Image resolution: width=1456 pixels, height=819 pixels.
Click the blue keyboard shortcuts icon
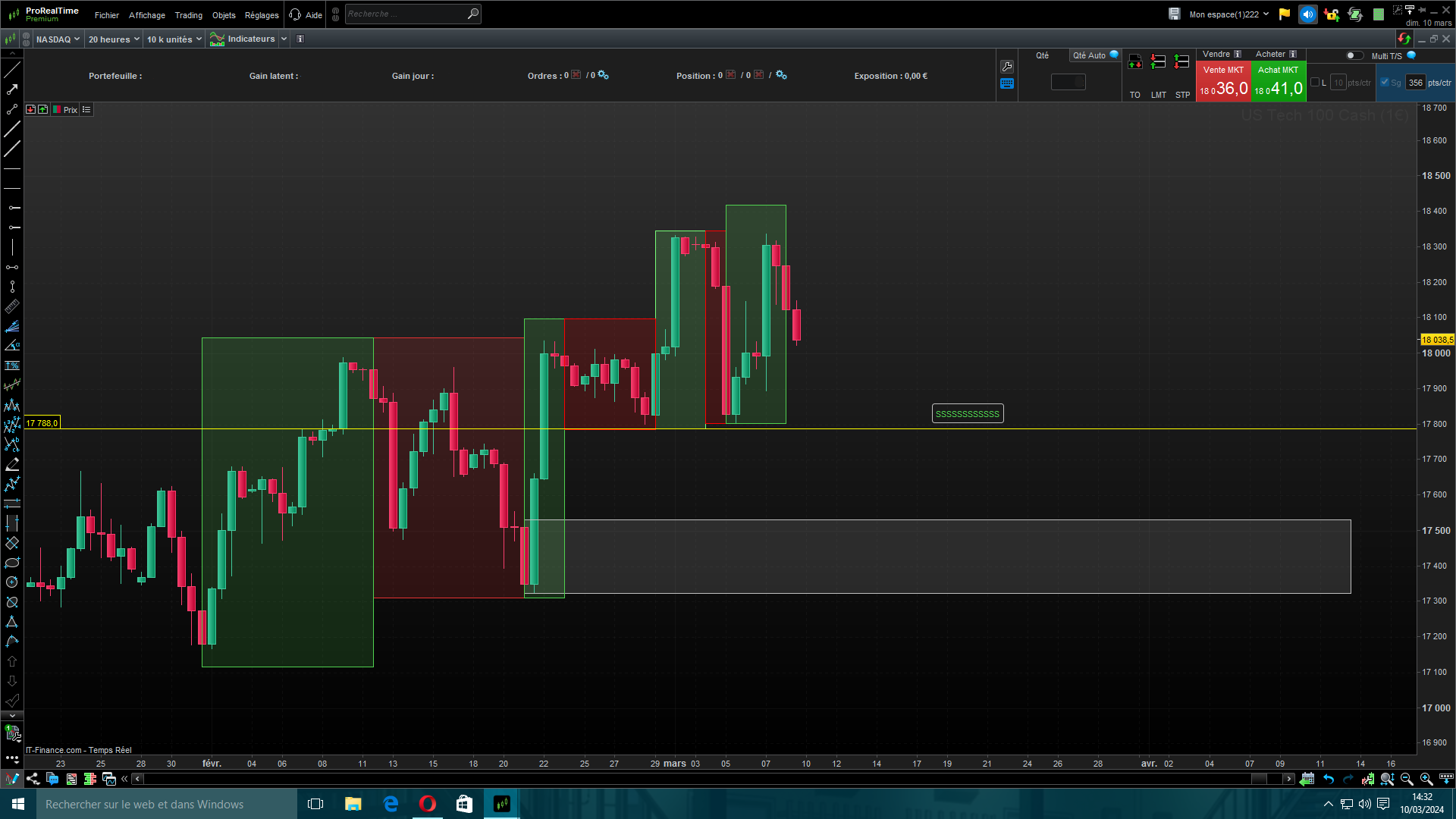coord(1007,84)
